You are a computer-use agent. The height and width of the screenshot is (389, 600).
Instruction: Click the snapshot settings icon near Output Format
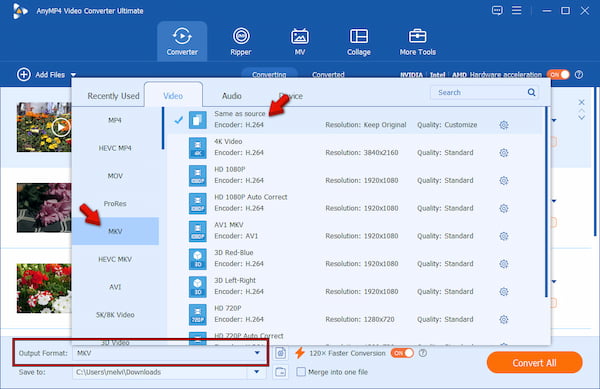[280, 353]
